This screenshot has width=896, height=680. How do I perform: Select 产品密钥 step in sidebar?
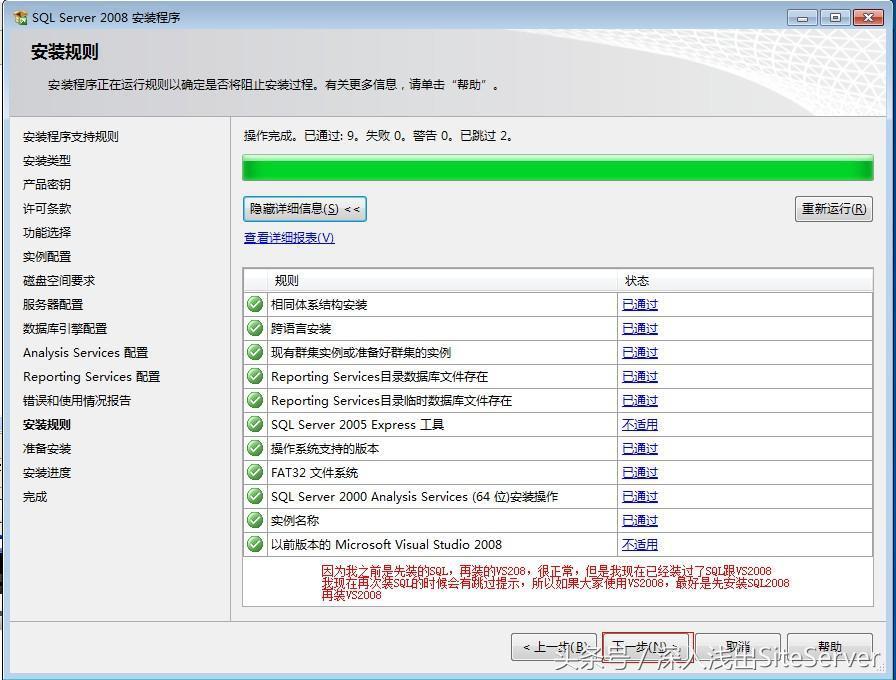coord(47,185)
